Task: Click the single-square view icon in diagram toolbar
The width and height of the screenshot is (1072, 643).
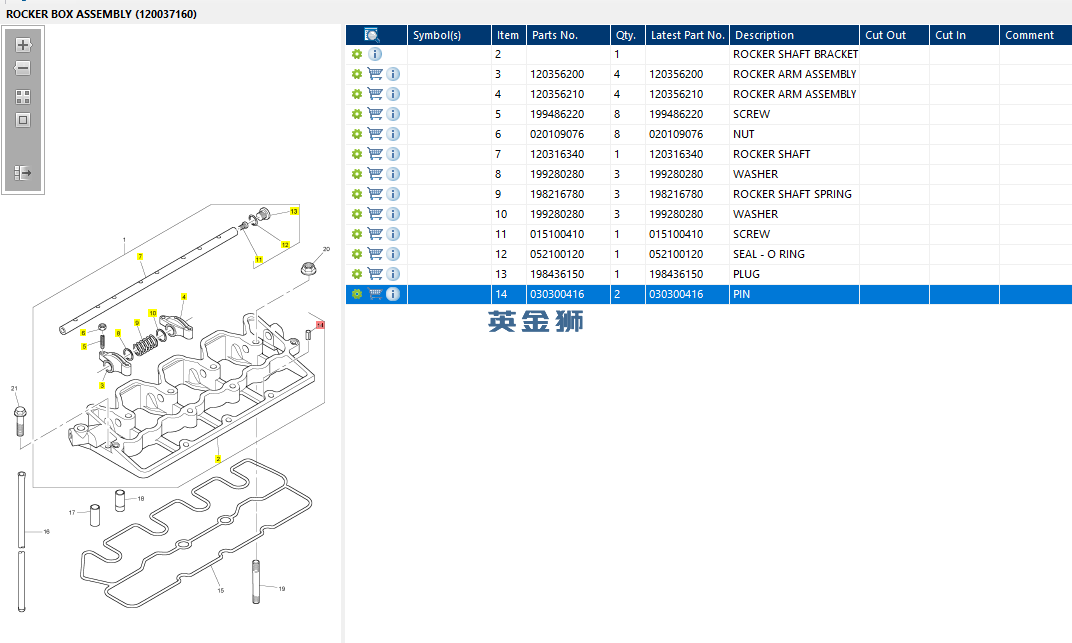Action: [23, 120]
